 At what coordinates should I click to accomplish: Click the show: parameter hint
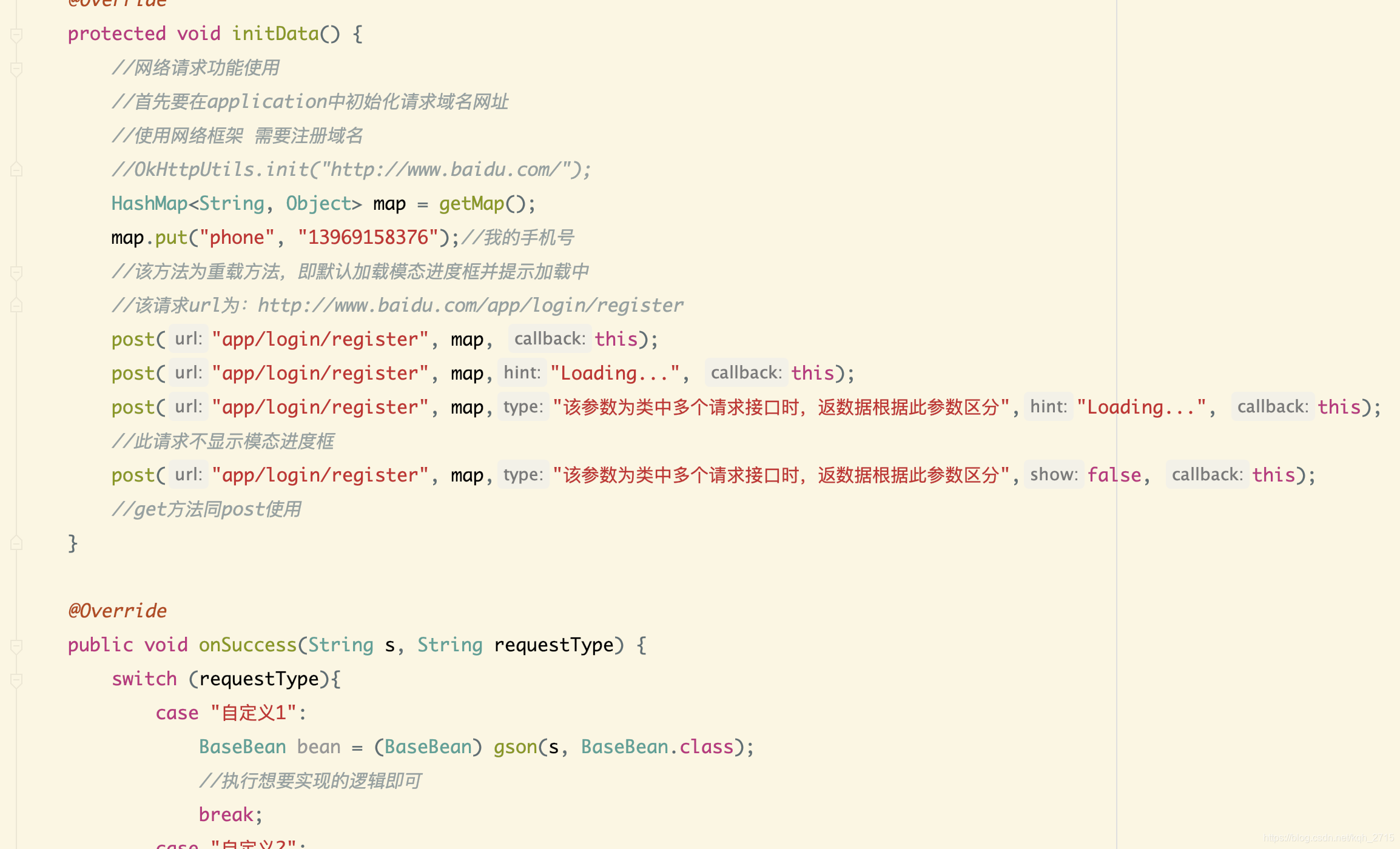tap(1054, 474)
